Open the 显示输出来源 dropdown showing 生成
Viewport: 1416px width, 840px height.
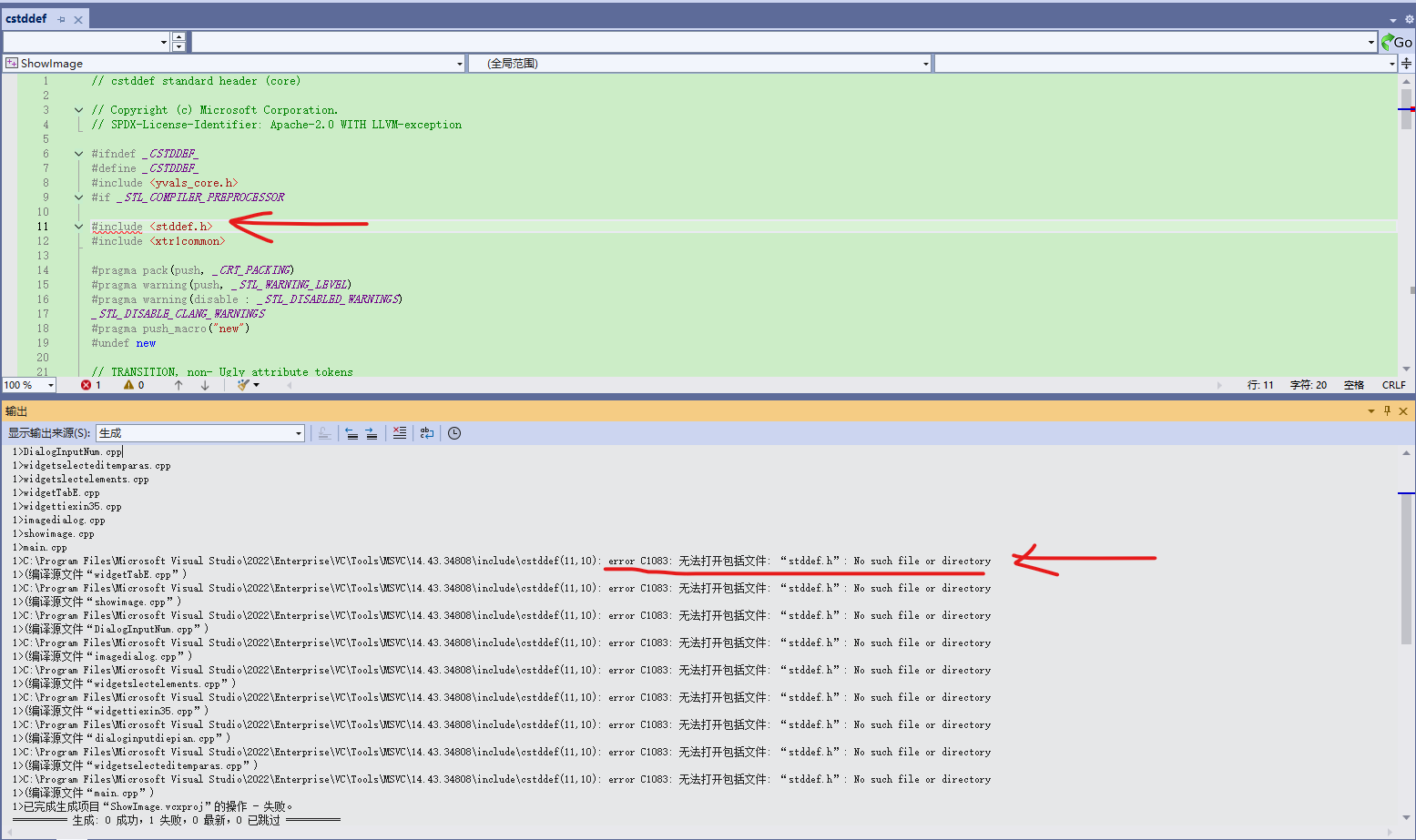[200, 433]
